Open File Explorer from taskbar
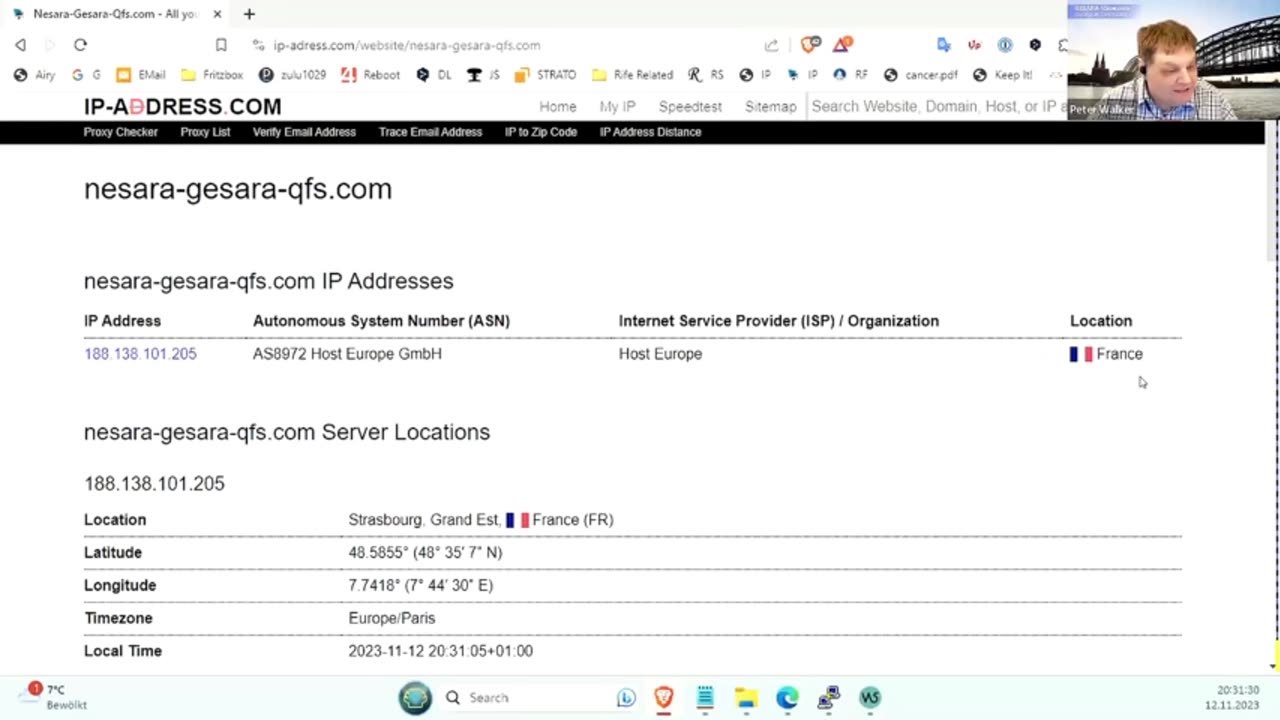 click(746, 698)
